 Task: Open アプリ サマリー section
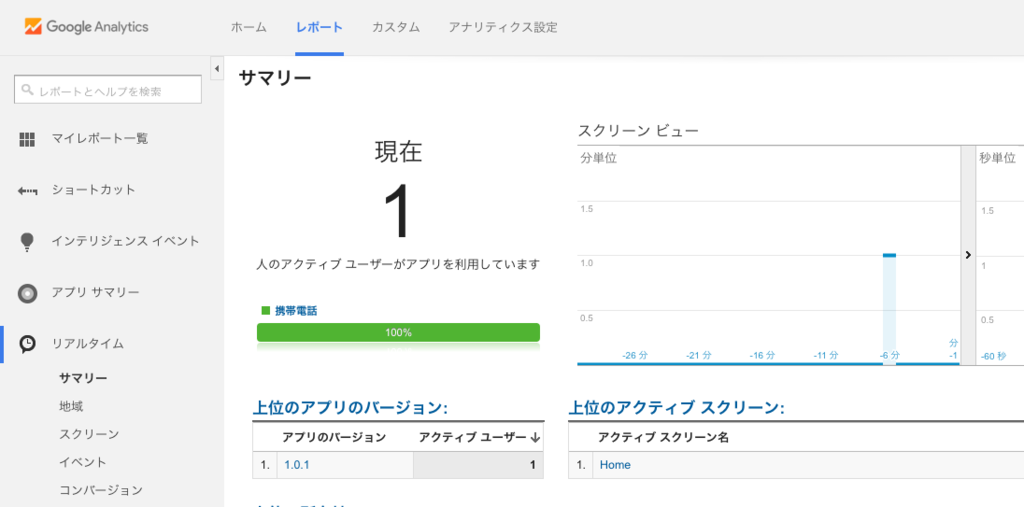(95, 292)
